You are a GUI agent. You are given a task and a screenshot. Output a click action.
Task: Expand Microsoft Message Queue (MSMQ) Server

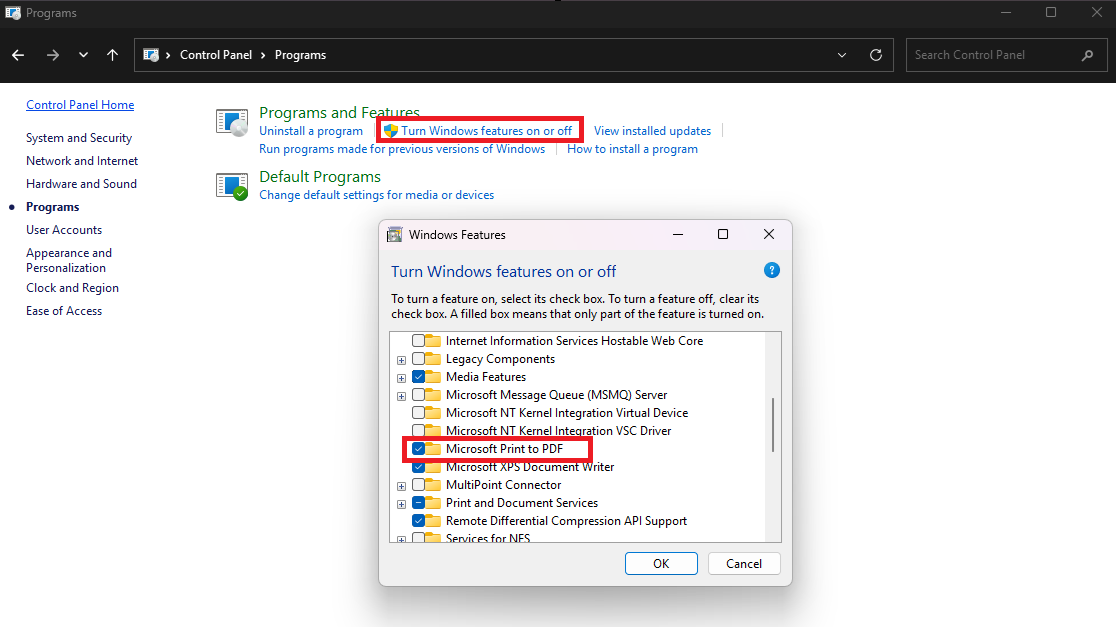(x=401, y=396)
